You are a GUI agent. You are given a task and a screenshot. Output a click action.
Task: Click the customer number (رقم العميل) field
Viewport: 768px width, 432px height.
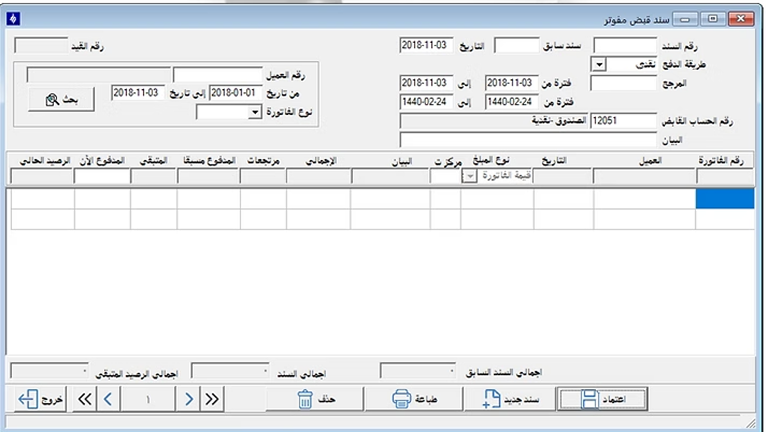(217, 75)
